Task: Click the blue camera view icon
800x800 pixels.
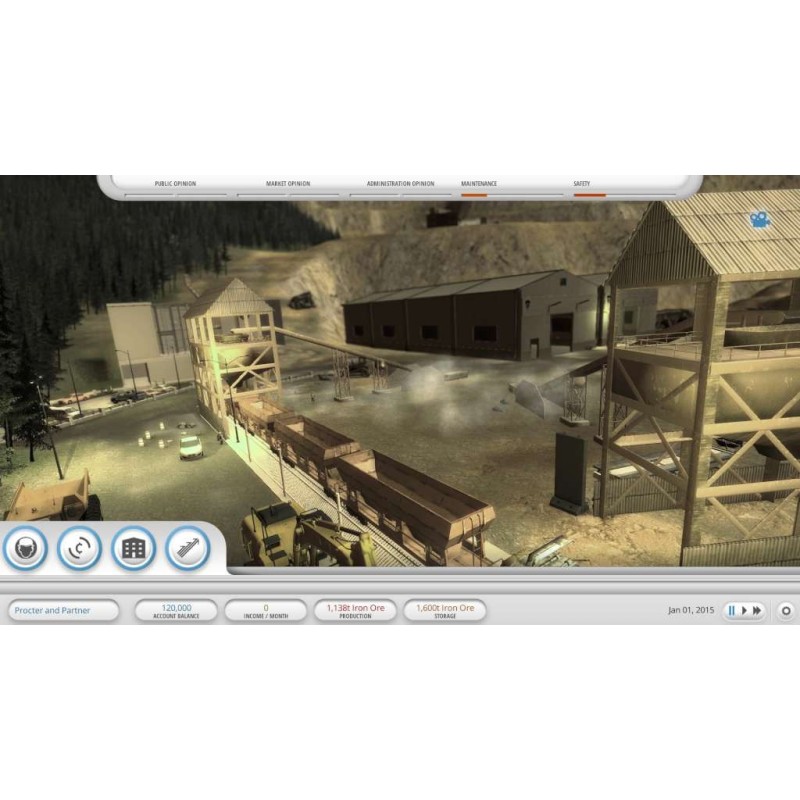Action: tap(761, 219)
